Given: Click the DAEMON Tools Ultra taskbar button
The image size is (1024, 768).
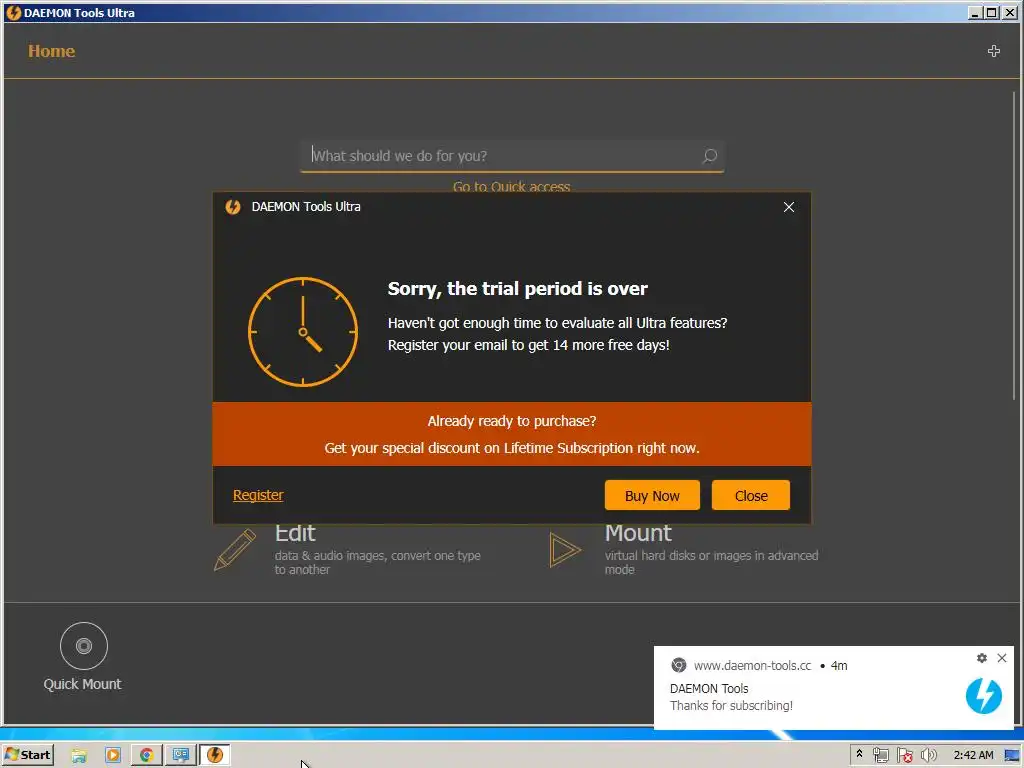Looking at the screenshot, I should coord(215,755).
